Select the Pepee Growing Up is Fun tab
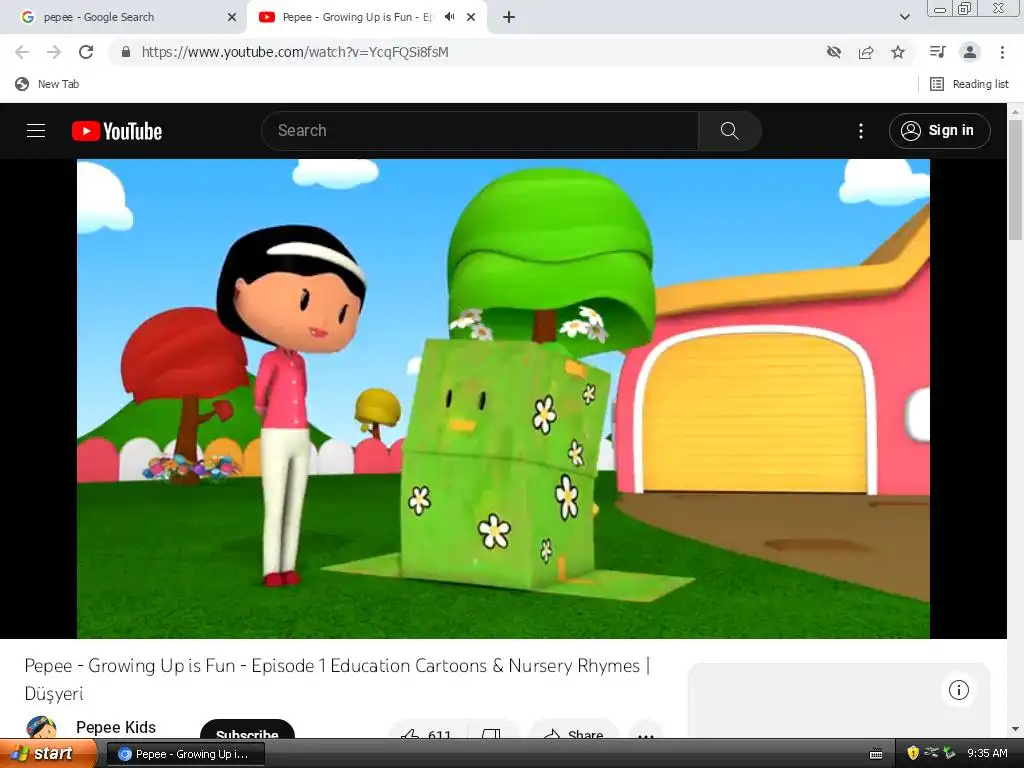1024x768 pixels. click(358, 17)
